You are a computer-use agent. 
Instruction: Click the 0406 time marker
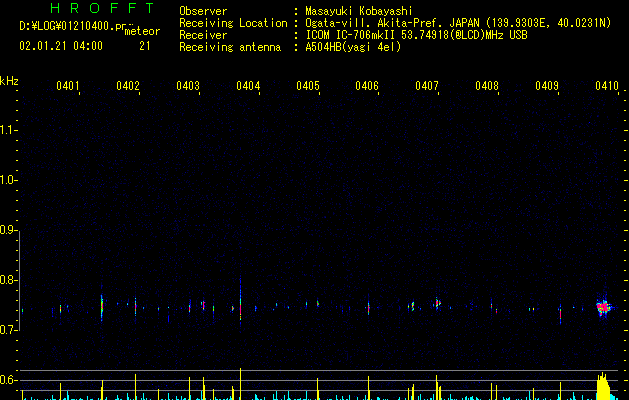pos(367,86)
